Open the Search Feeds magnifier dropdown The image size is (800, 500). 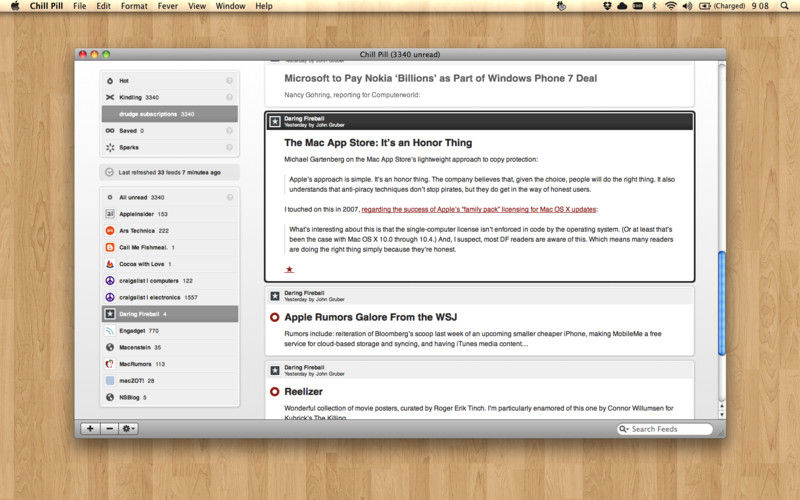[623, 429]
